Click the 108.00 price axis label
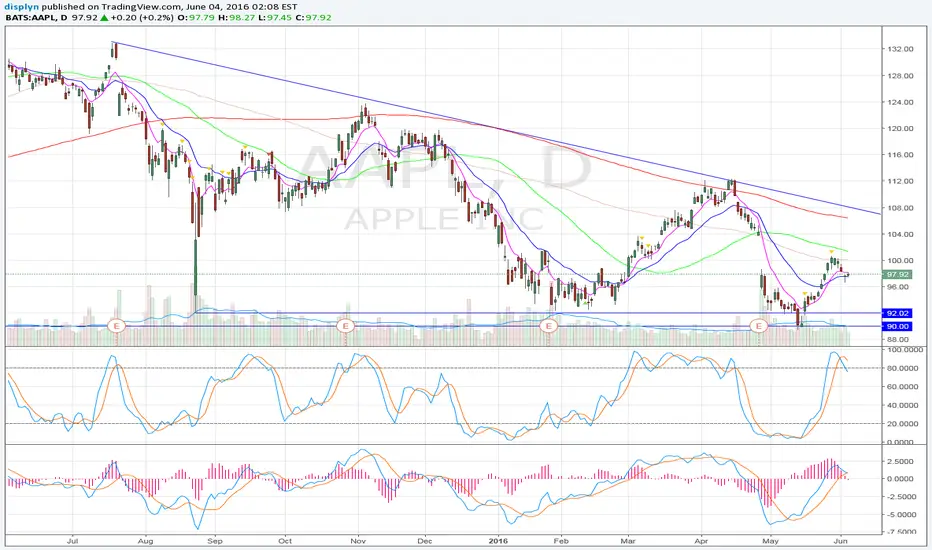The width and height of the screenshot is (932, 550). pyautogui.click(x=900, y=208)
